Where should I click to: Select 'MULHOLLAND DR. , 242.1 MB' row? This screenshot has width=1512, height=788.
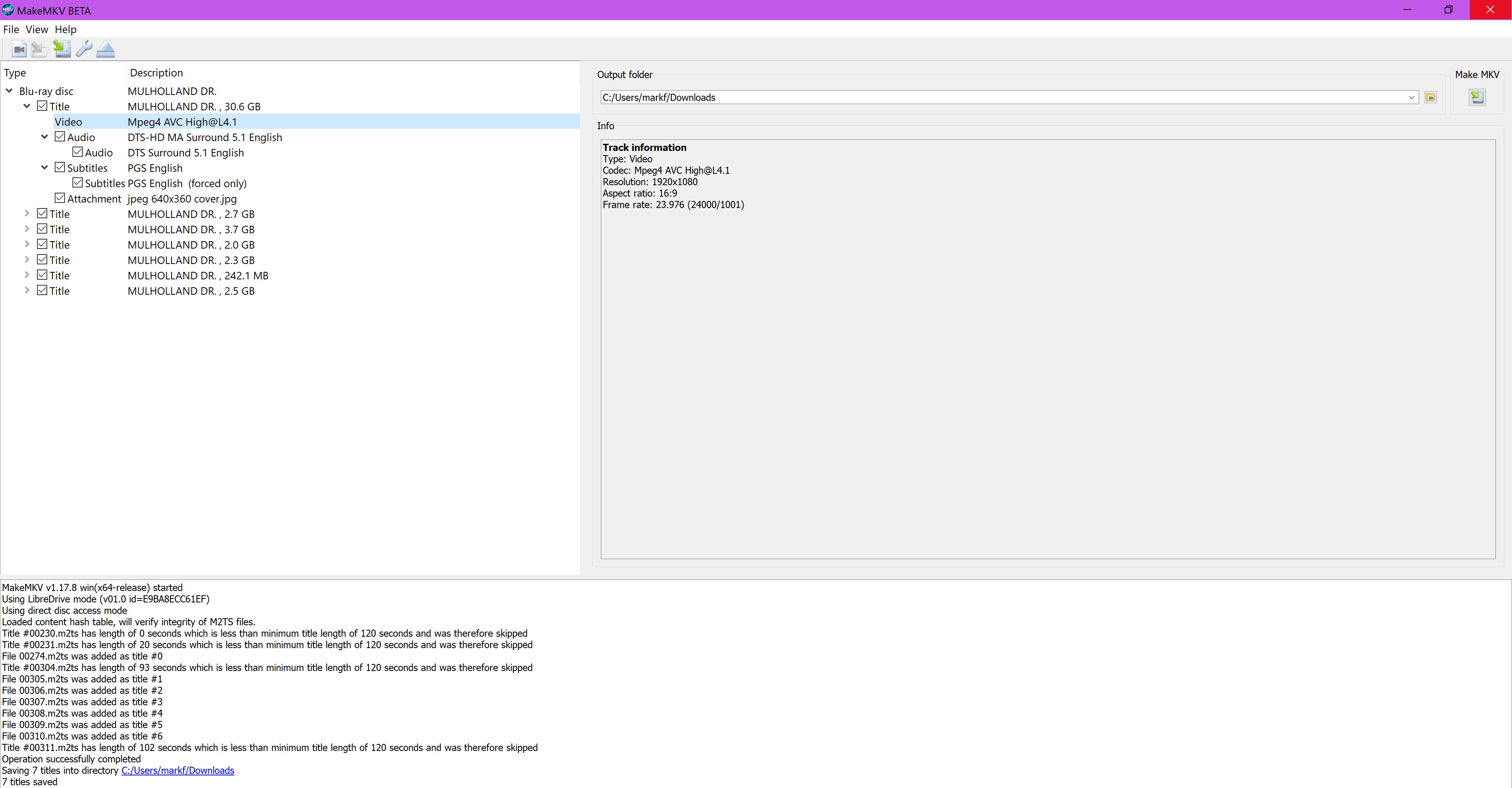click(x=198, y=275)
